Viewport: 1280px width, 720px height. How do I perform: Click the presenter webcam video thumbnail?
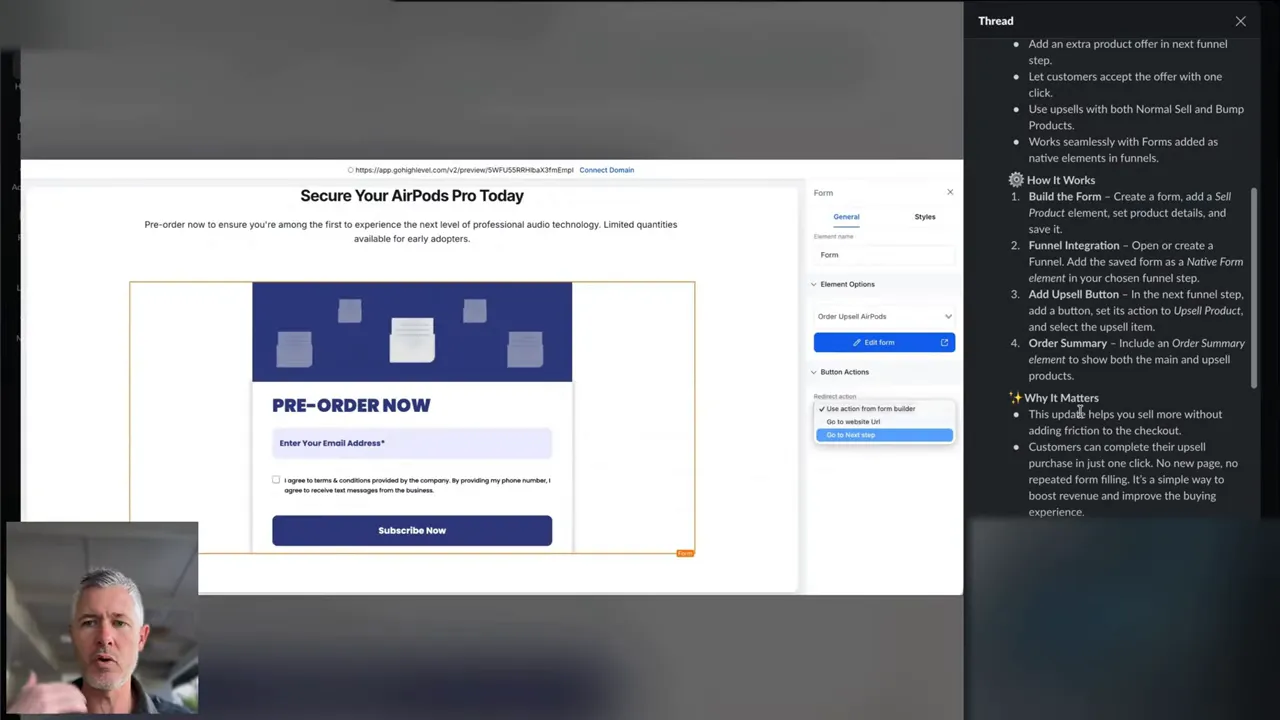tap(102, 620)
